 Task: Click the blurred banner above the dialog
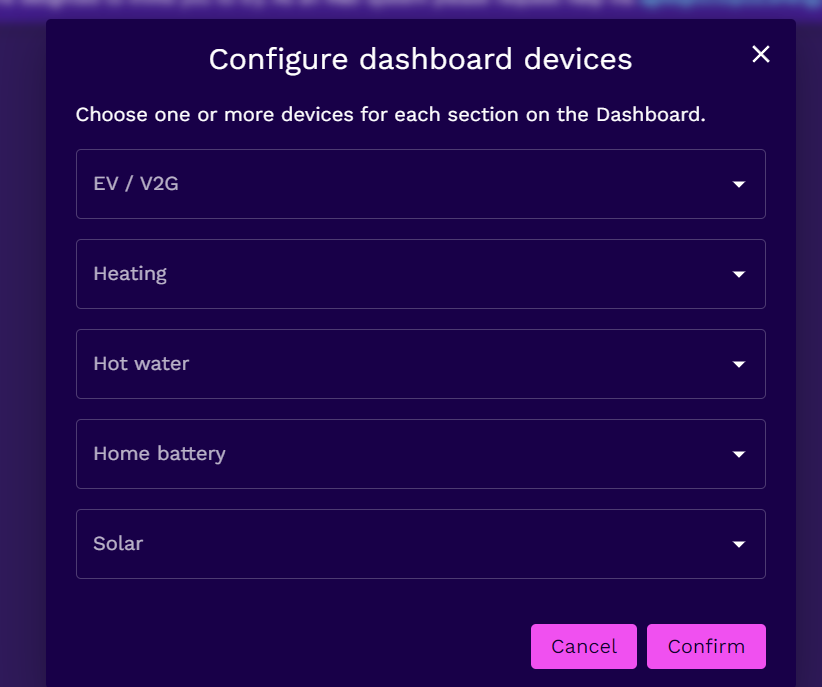pos(411,8)
